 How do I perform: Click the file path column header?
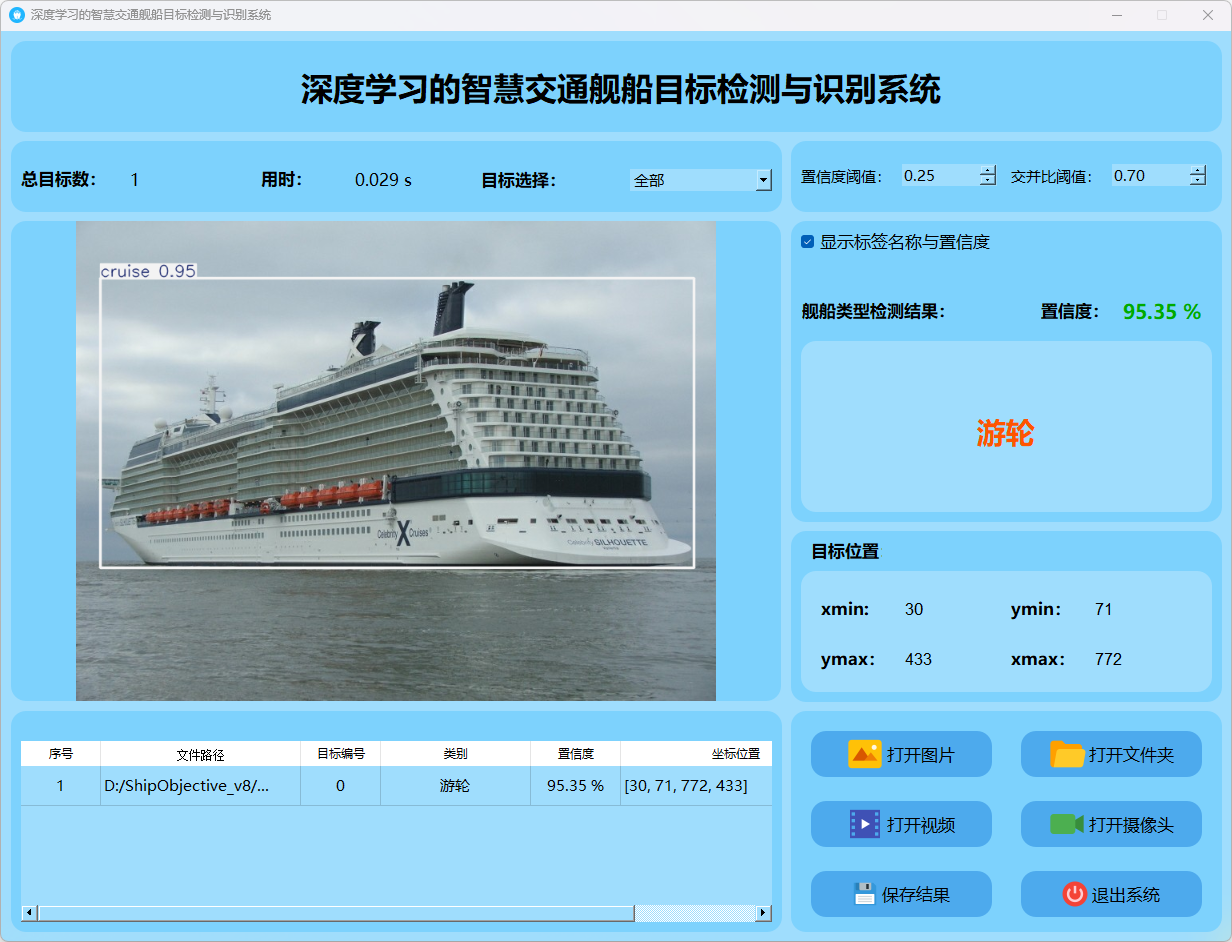point(200,754)
